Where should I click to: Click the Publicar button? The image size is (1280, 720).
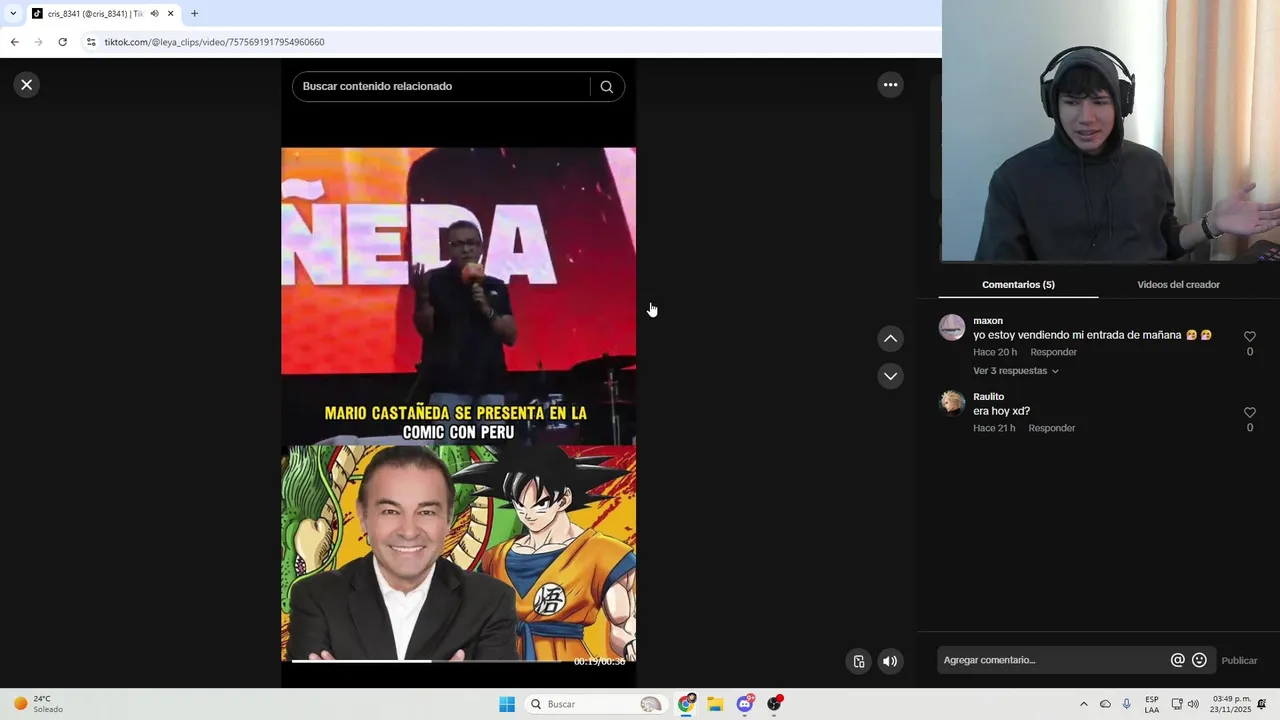click(x=1239, y=660)
